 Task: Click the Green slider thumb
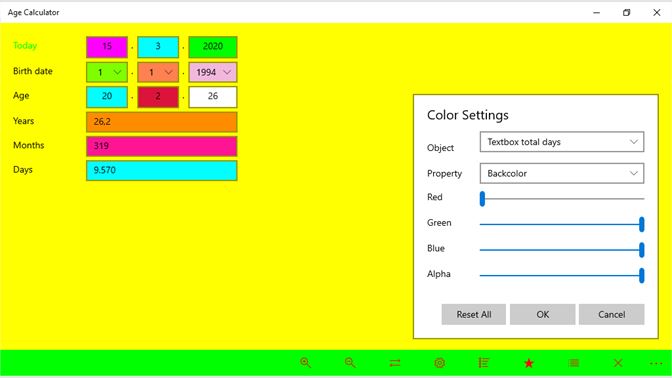click(x=642, y=225)
